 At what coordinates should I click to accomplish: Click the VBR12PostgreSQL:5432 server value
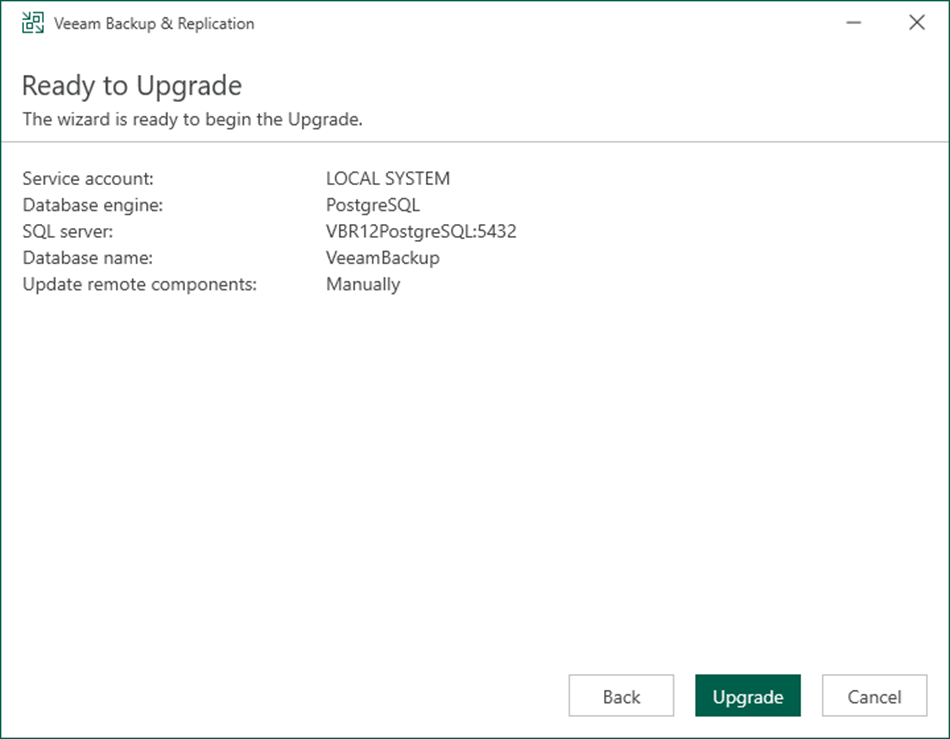click(421, 232)
